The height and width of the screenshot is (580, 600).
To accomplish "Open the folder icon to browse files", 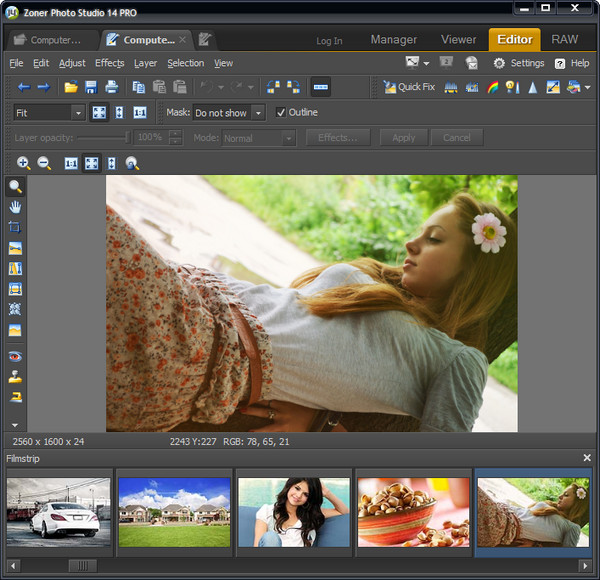I will 71,87.
